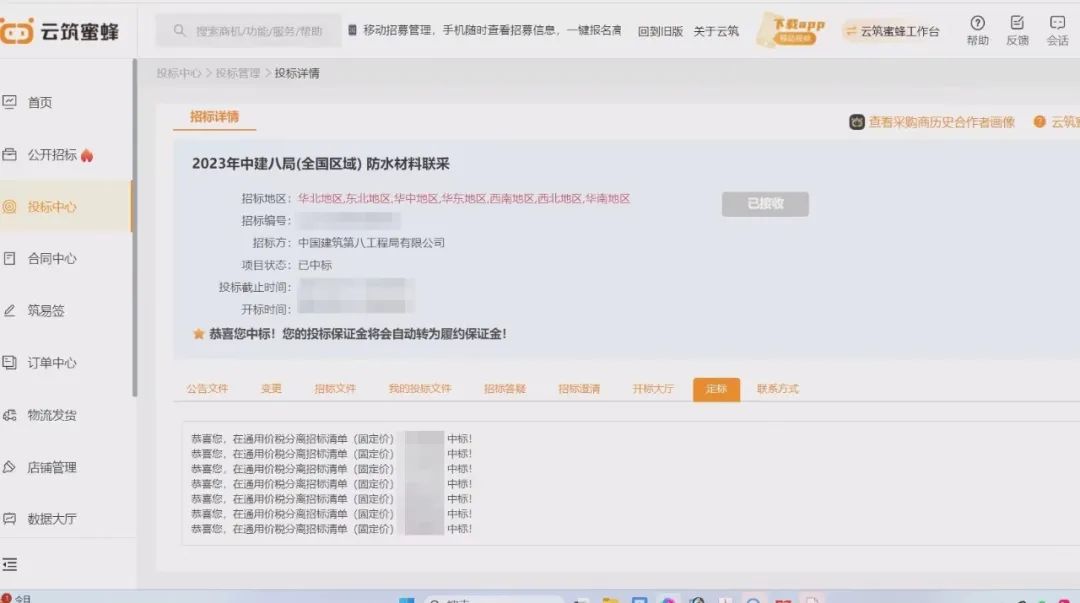Open 物流发货 menu item
This screenshot has width=1080, height=603.
point(52,415)
